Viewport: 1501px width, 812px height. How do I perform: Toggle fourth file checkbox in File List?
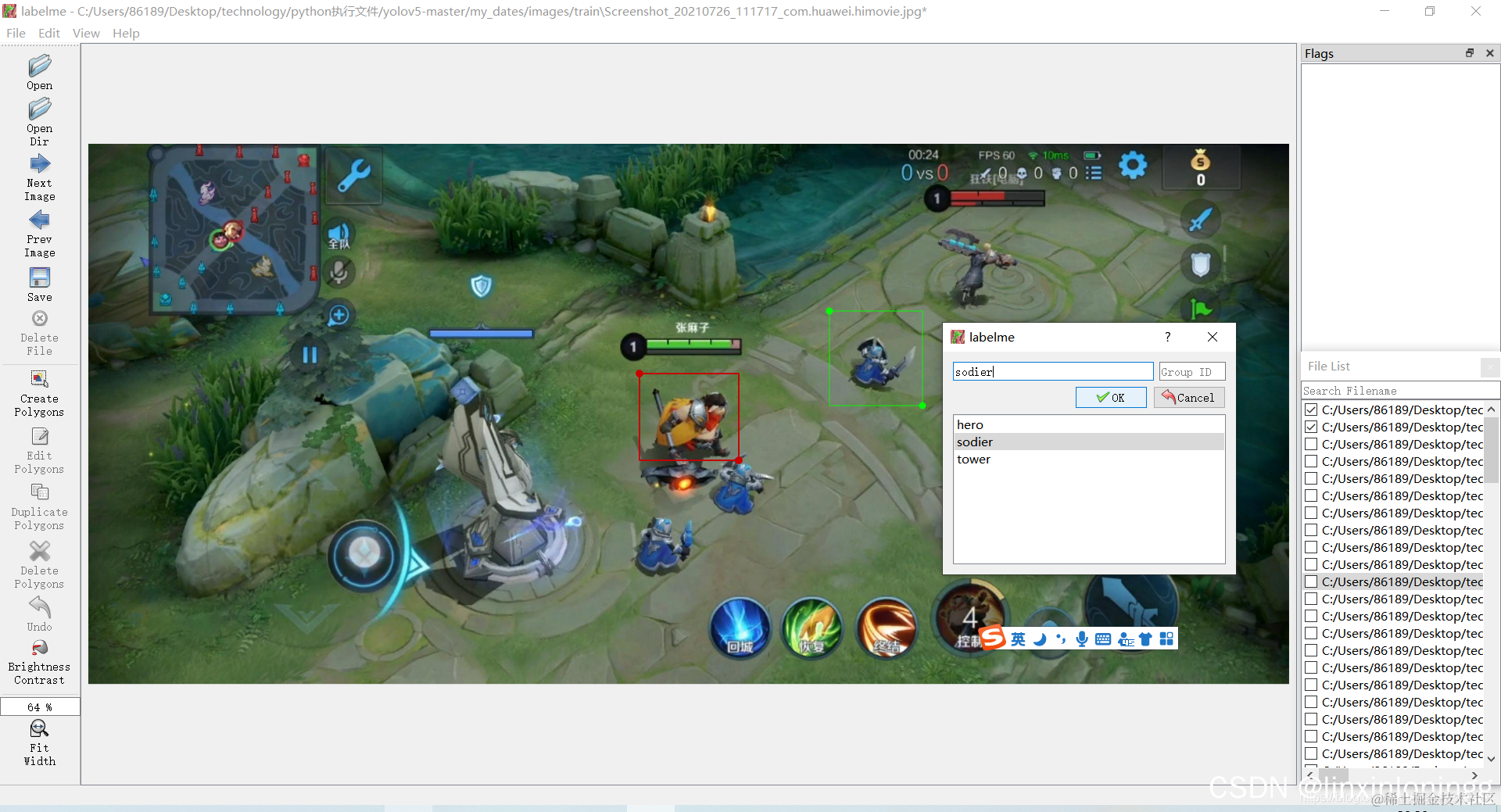tap(1311, 461)
